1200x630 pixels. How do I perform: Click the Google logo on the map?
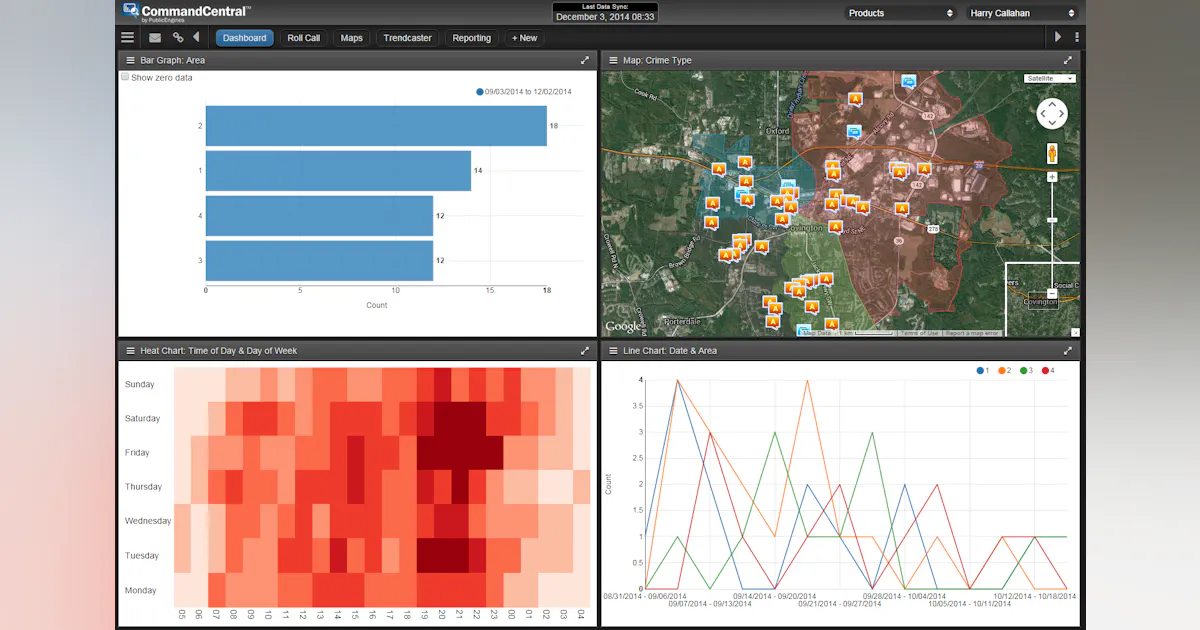[x=623, y=326]
